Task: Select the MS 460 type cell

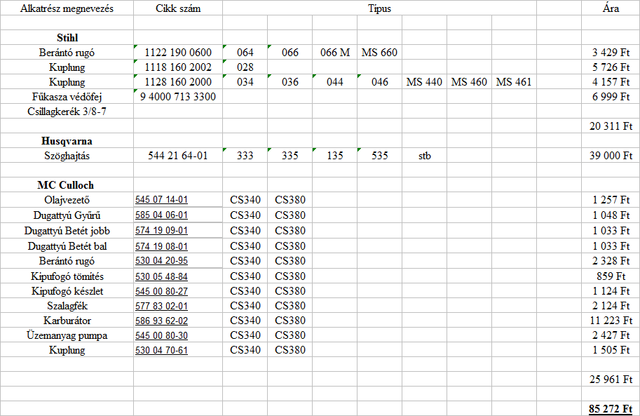Action: point(469,82)
